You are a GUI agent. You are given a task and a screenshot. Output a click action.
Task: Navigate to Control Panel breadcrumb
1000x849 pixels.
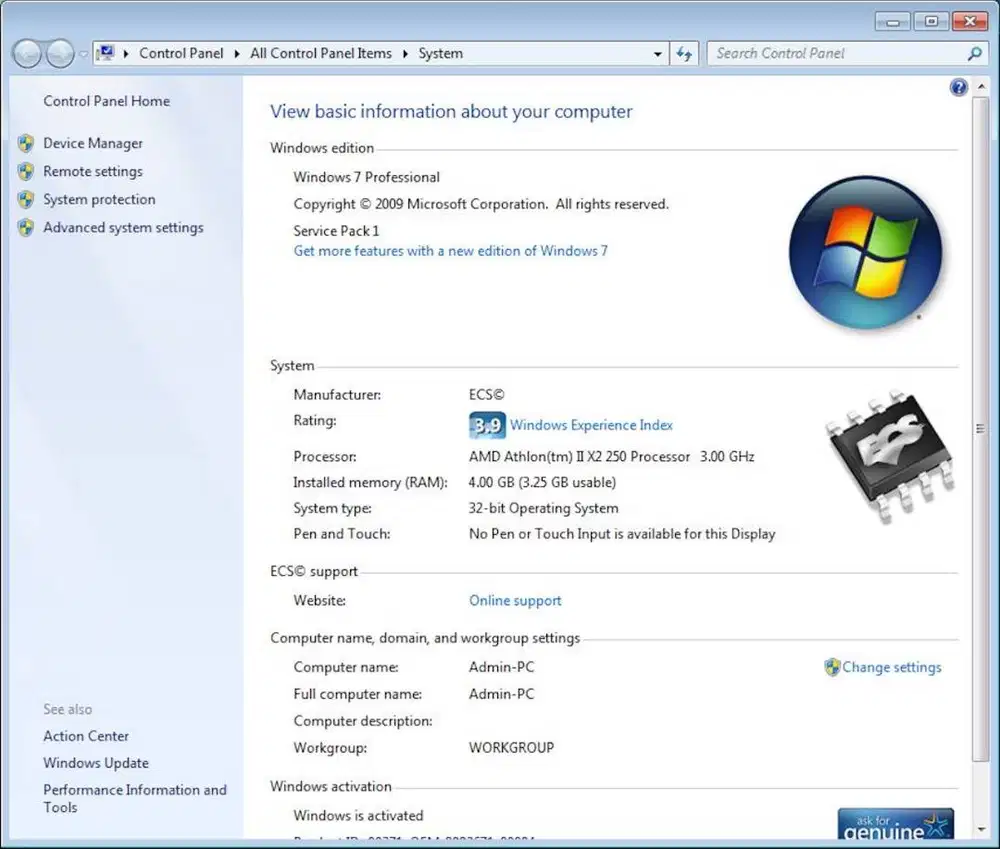(181, 53)
